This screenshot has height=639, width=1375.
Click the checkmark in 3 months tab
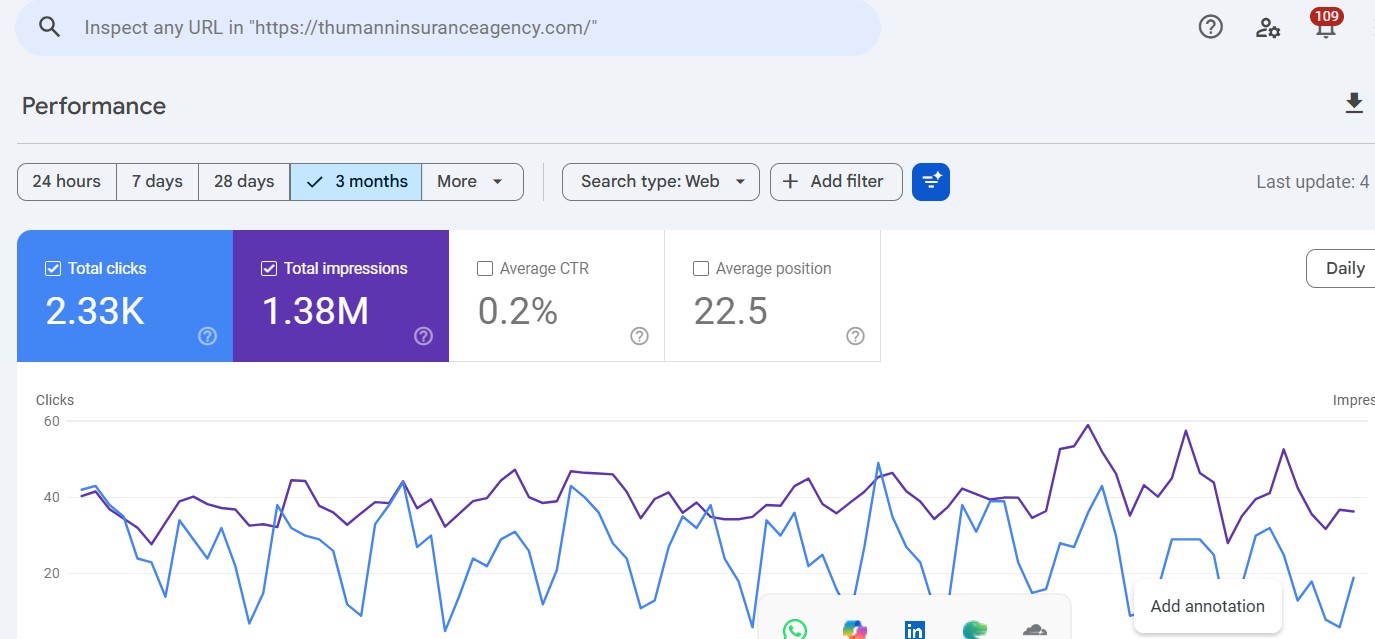click(315, 181)
